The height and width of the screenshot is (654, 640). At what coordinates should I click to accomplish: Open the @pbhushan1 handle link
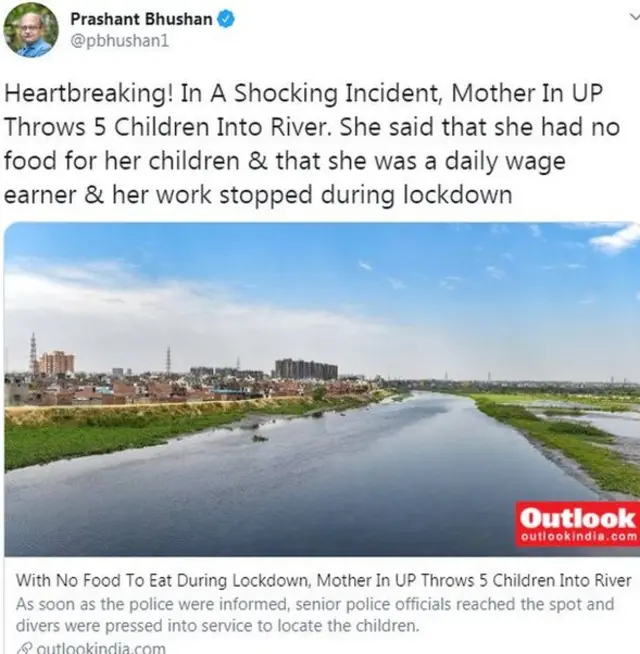tap(120, 41)
